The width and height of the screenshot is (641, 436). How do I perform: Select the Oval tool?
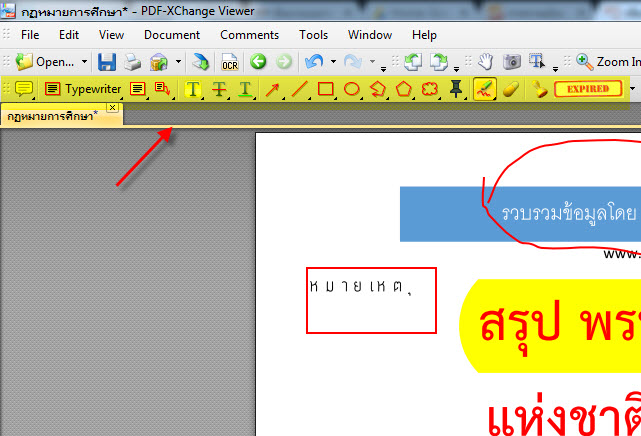coord(352,89)
